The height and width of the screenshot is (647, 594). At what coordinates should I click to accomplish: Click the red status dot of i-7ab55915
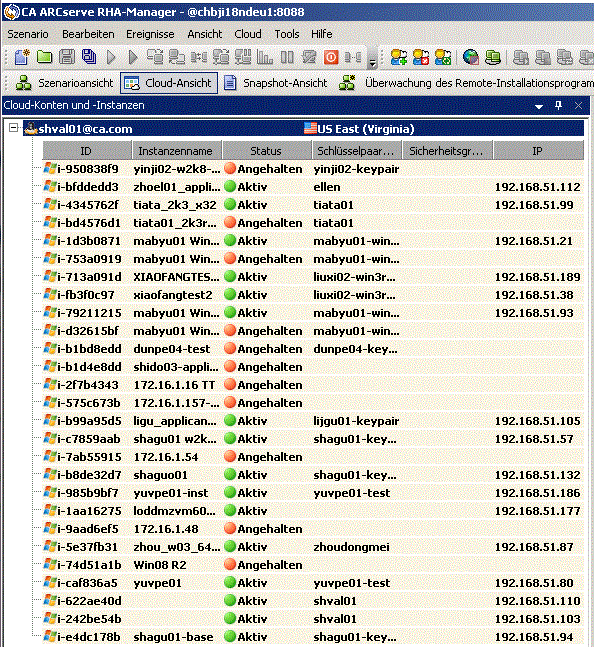click(x=230, y=457)
